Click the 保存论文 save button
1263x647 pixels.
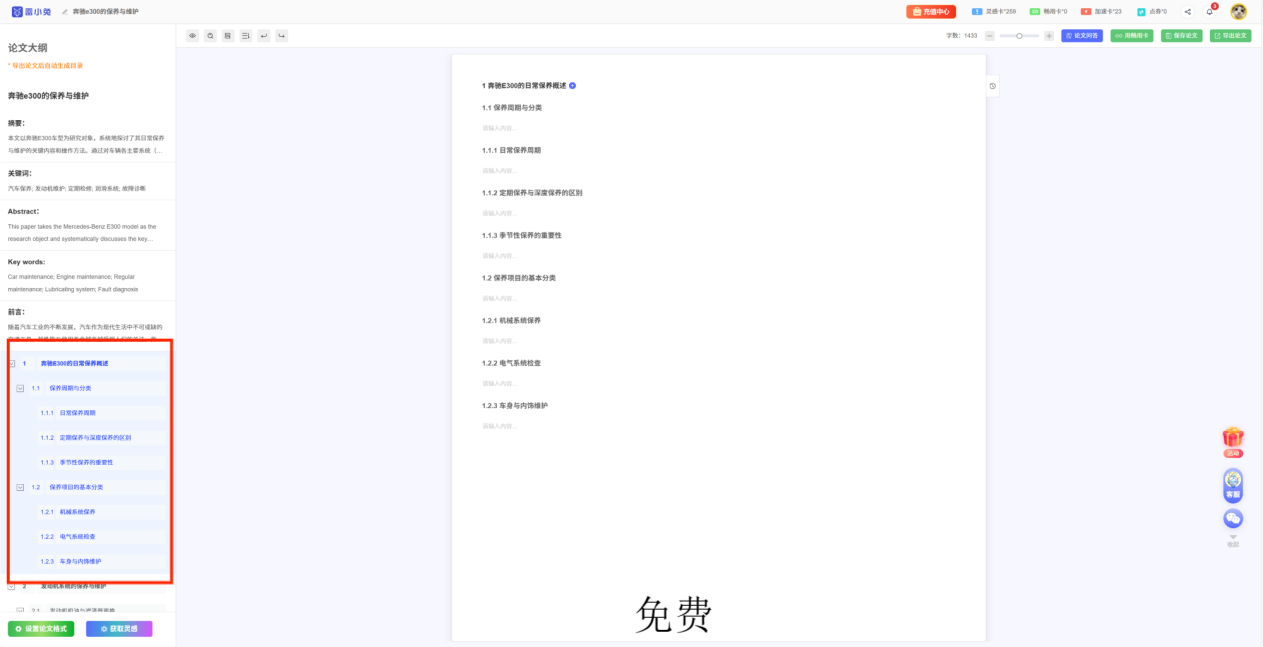pos(1182,35)
